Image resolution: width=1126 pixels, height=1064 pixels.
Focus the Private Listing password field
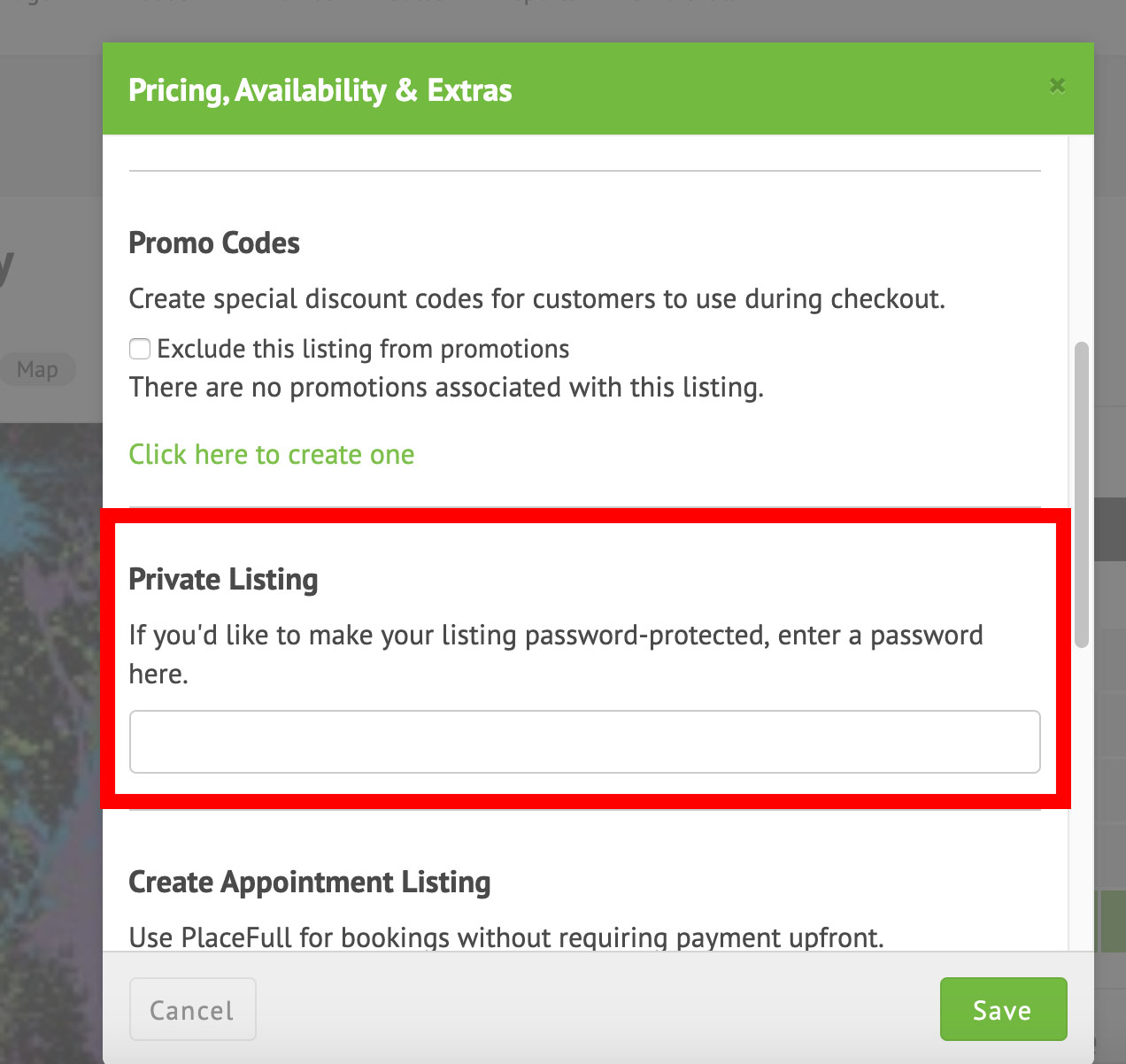click(584, 742)
